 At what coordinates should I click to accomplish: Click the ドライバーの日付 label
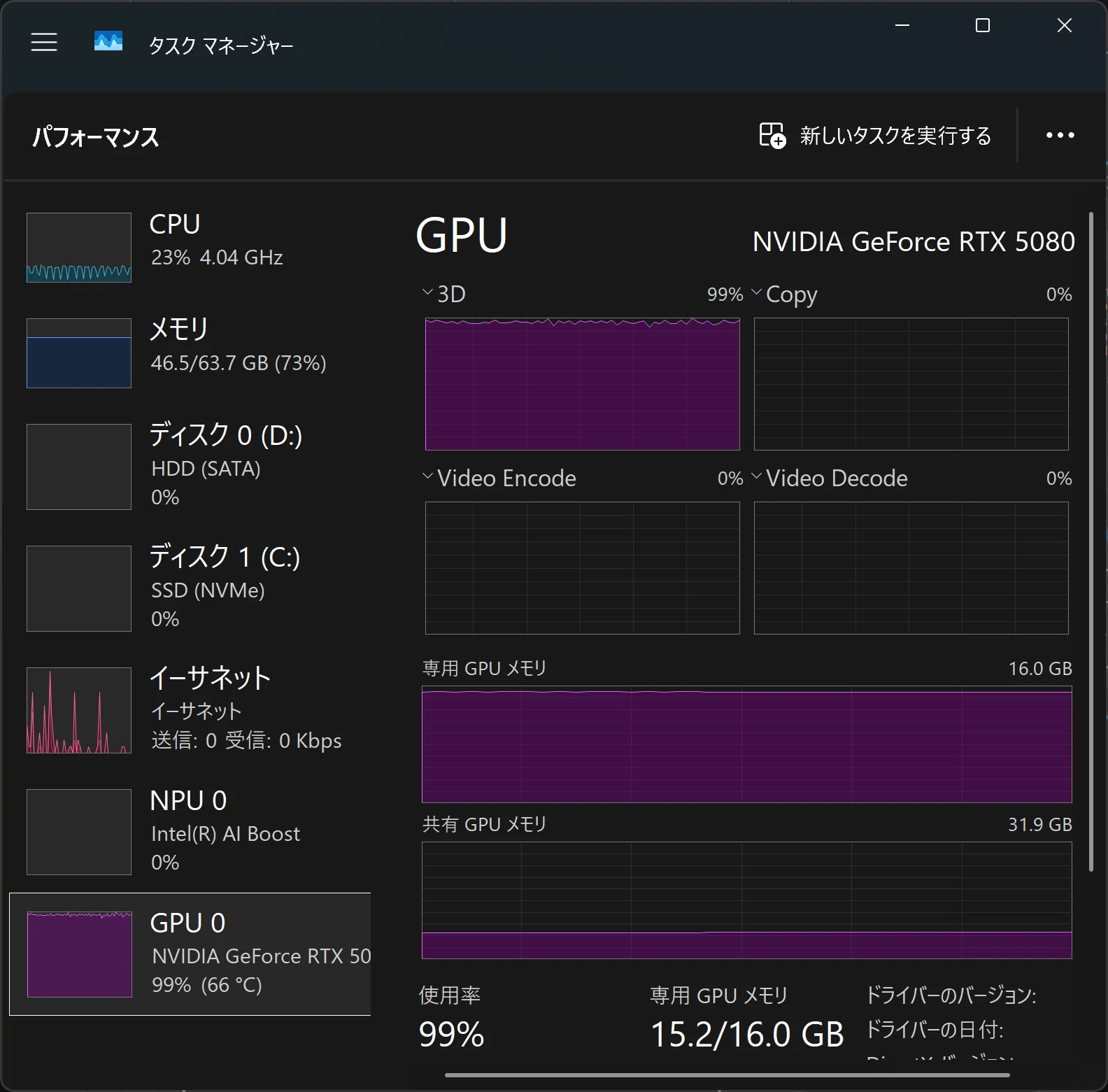[x=935, y=1029]
